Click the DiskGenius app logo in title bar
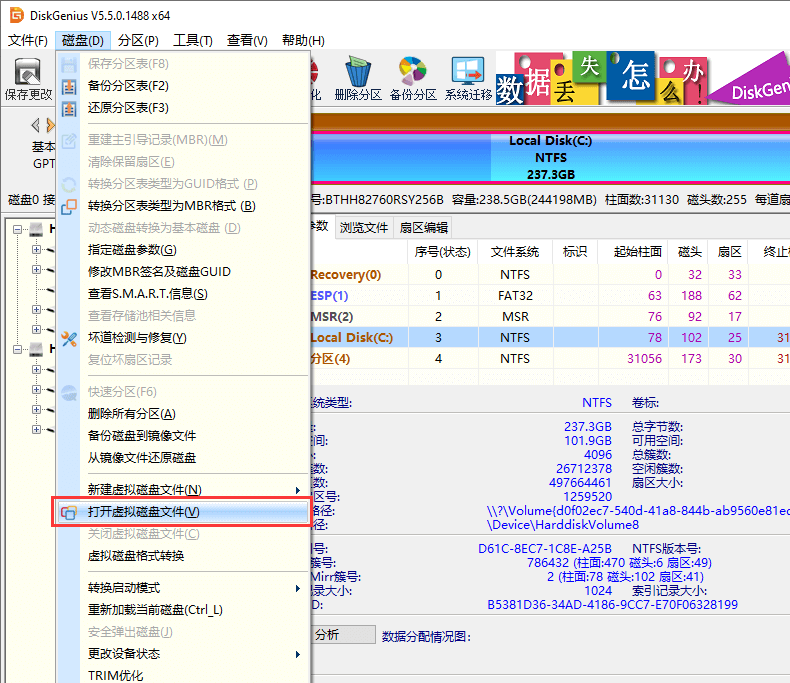The height and width of the screenshot is (683, 790). tap(17, 15)
